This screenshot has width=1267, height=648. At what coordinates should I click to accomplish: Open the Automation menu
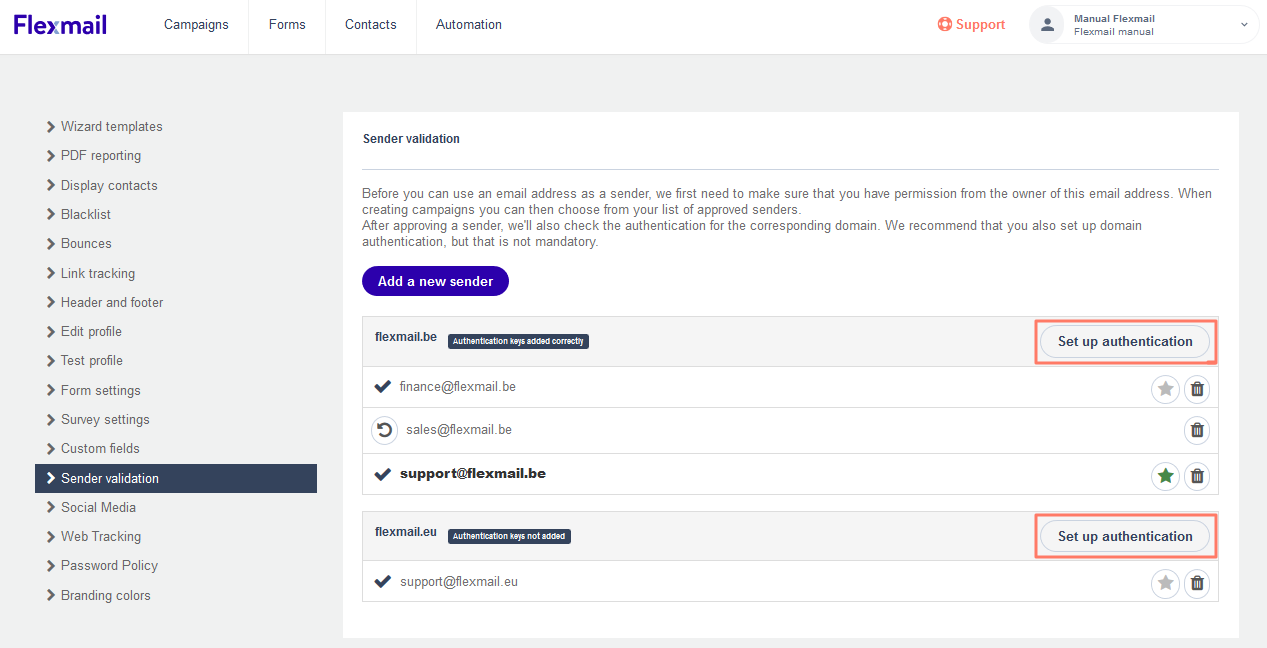point(469,25)
